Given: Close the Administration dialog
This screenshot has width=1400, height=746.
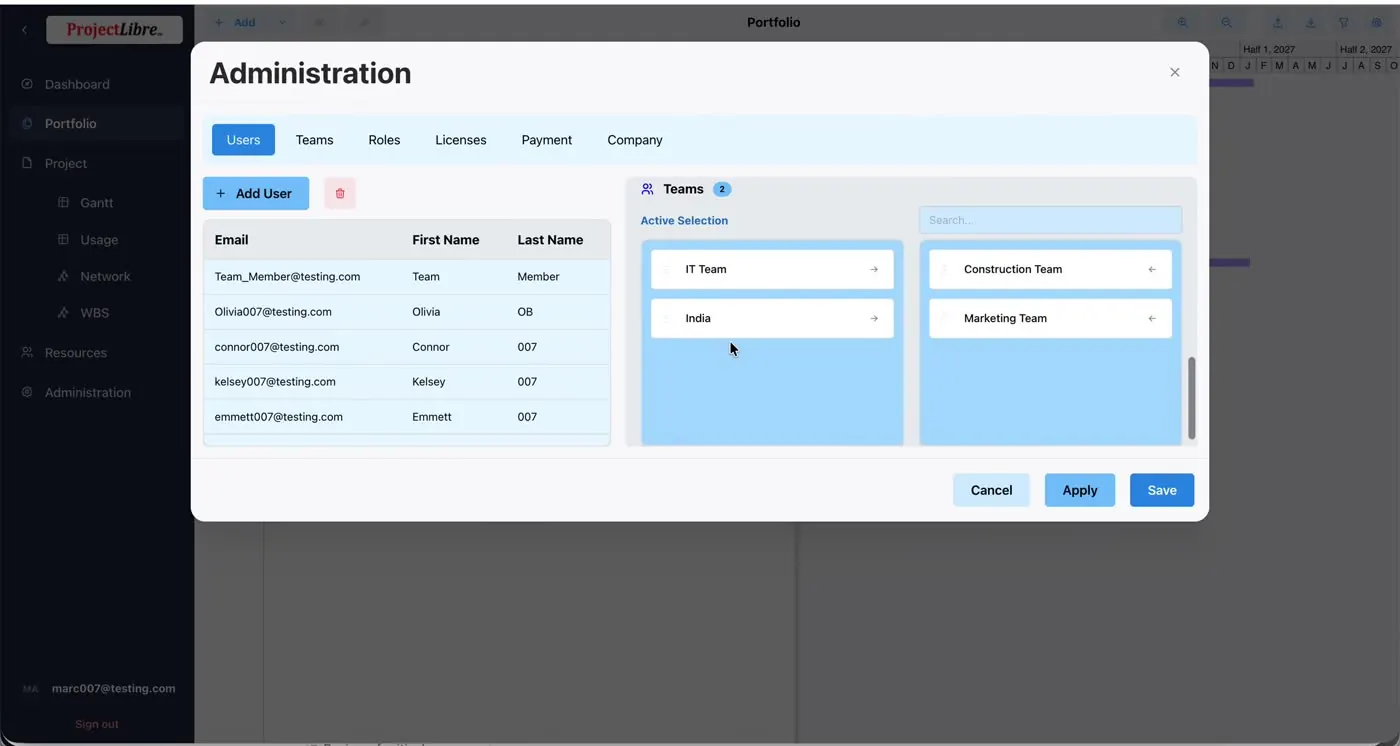Looking at the screenshot, I should (x=1175, y=72).
